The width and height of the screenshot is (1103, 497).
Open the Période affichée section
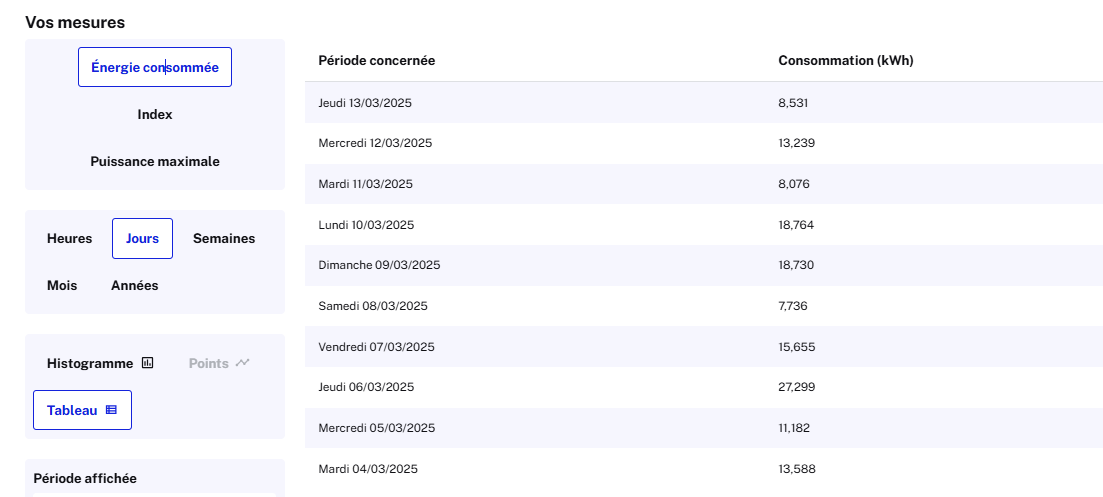(x=85, y=478)
